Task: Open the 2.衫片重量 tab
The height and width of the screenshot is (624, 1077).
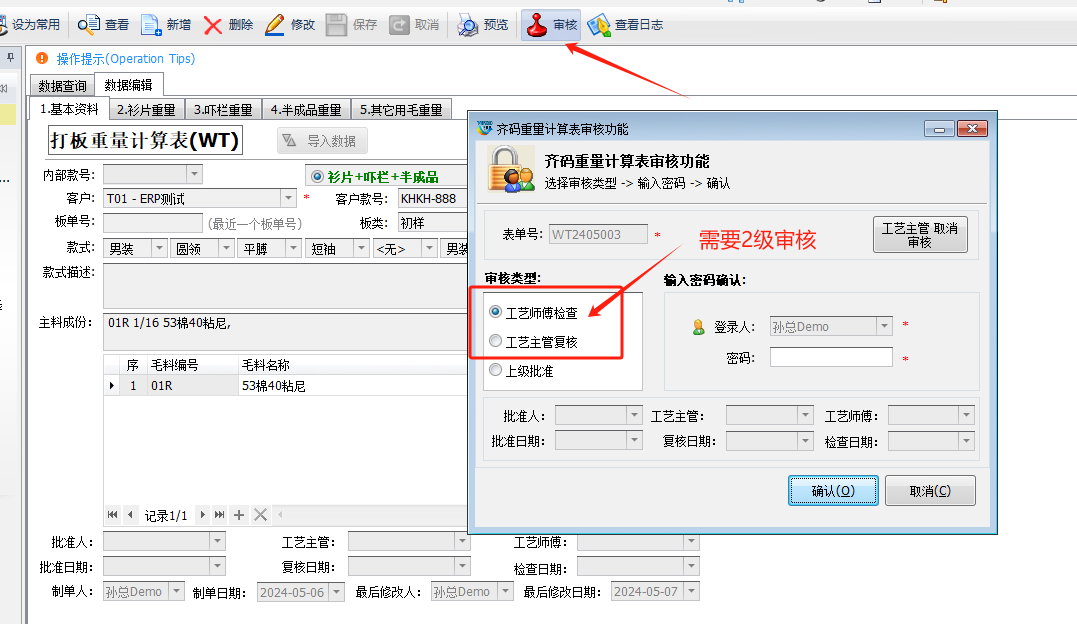Action: [146, 110]
